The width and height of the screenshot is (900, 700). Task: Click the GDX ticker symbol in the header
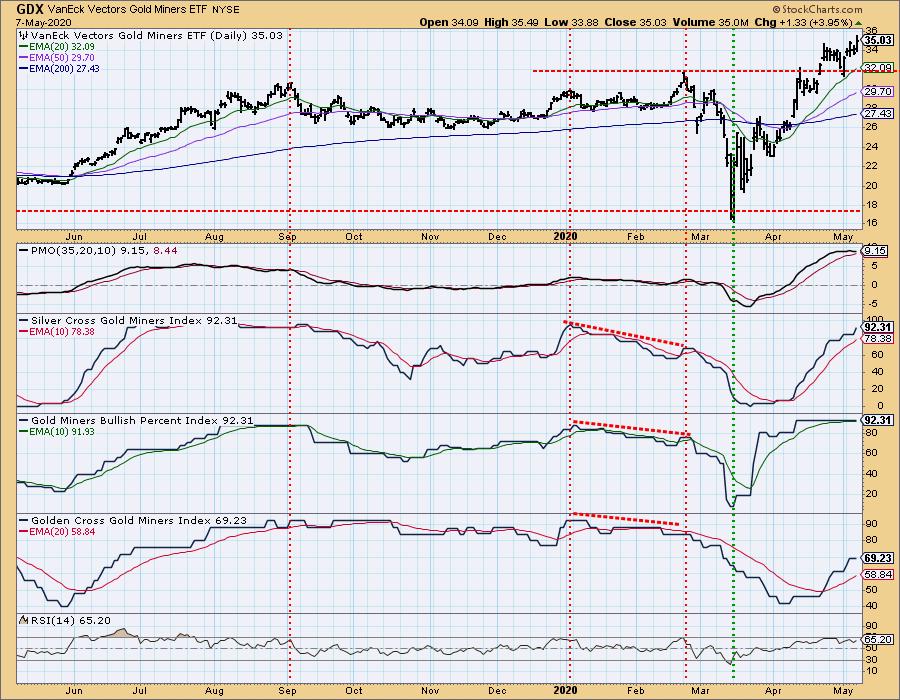point(30,9)
